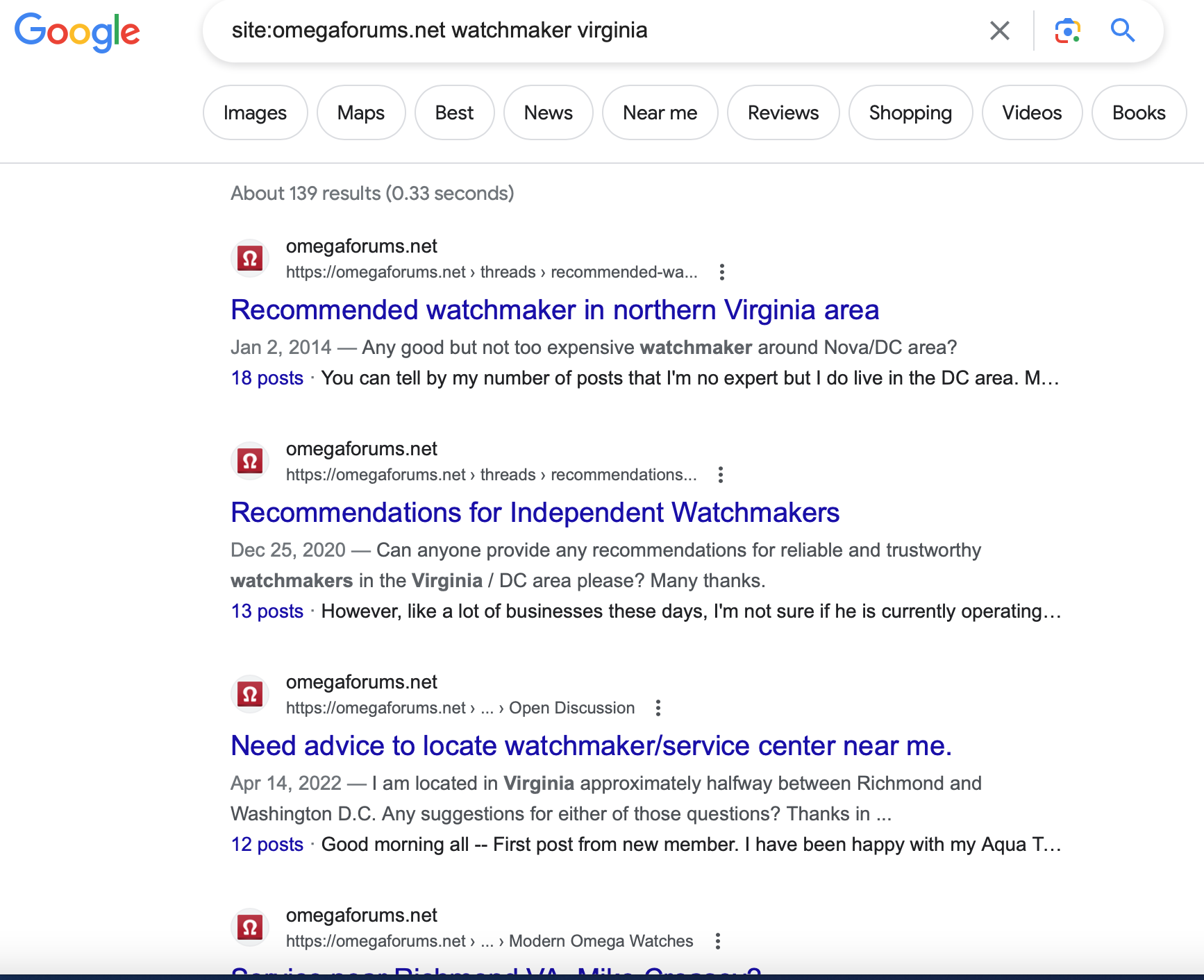Open options menu for northern Virginia result
The width and height of the screenshot is (1204, 980).
722,272
